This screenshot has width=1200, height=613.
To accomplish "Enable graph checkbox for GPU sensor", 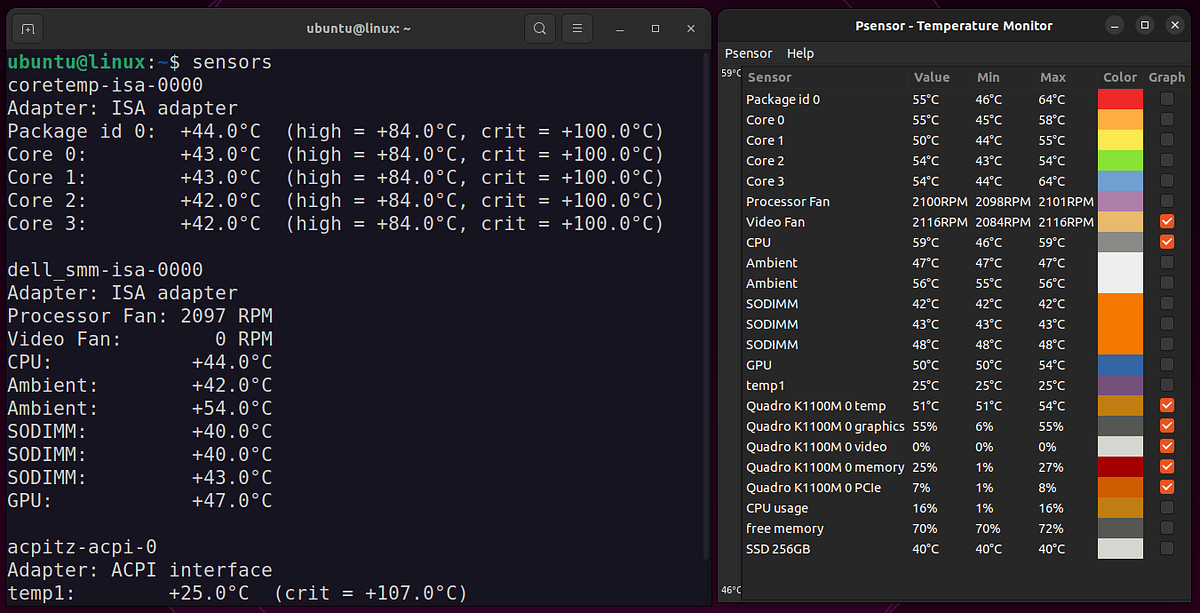I will (1166, 365).
